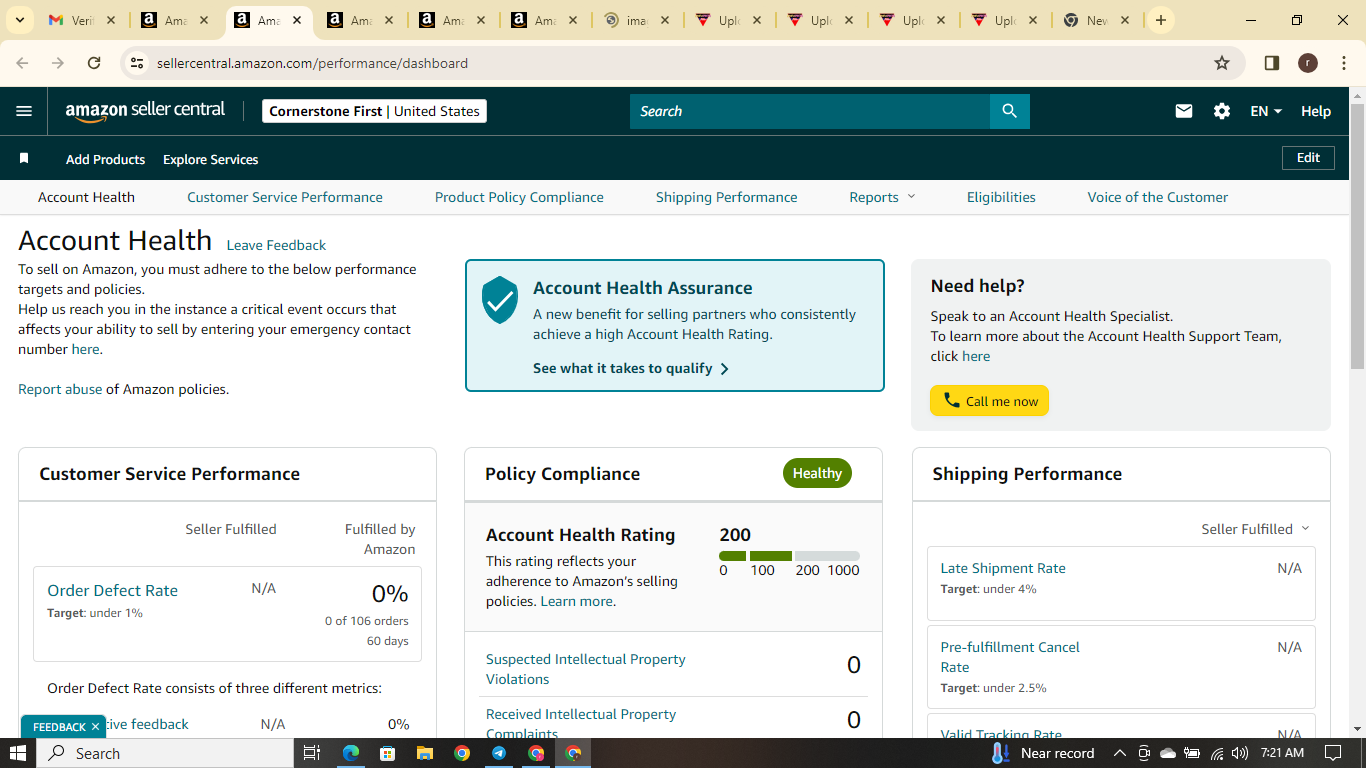This screenshot has height=768, width=1366.
Task: Click the Seller Central search field
Action: 810,111
